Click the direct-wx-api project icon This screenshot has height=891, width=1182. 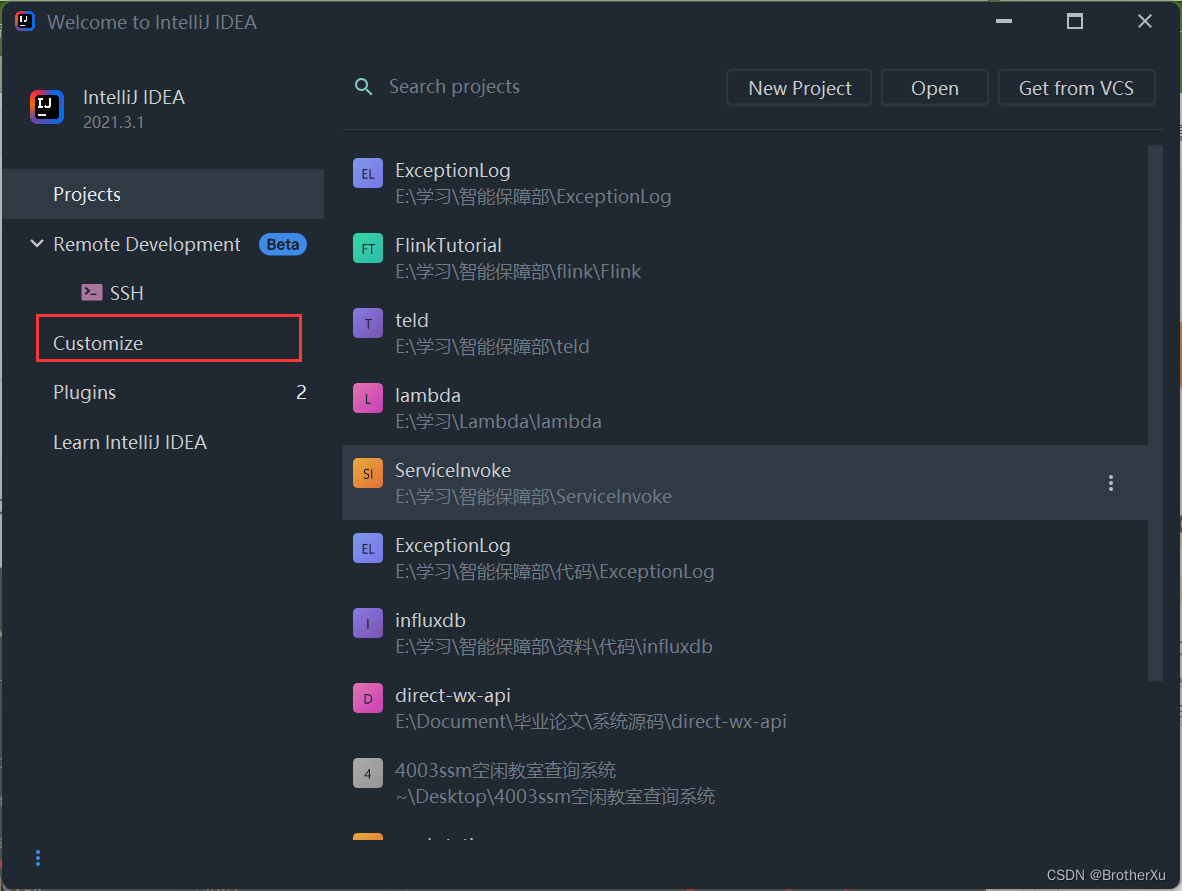click(367, 697)
